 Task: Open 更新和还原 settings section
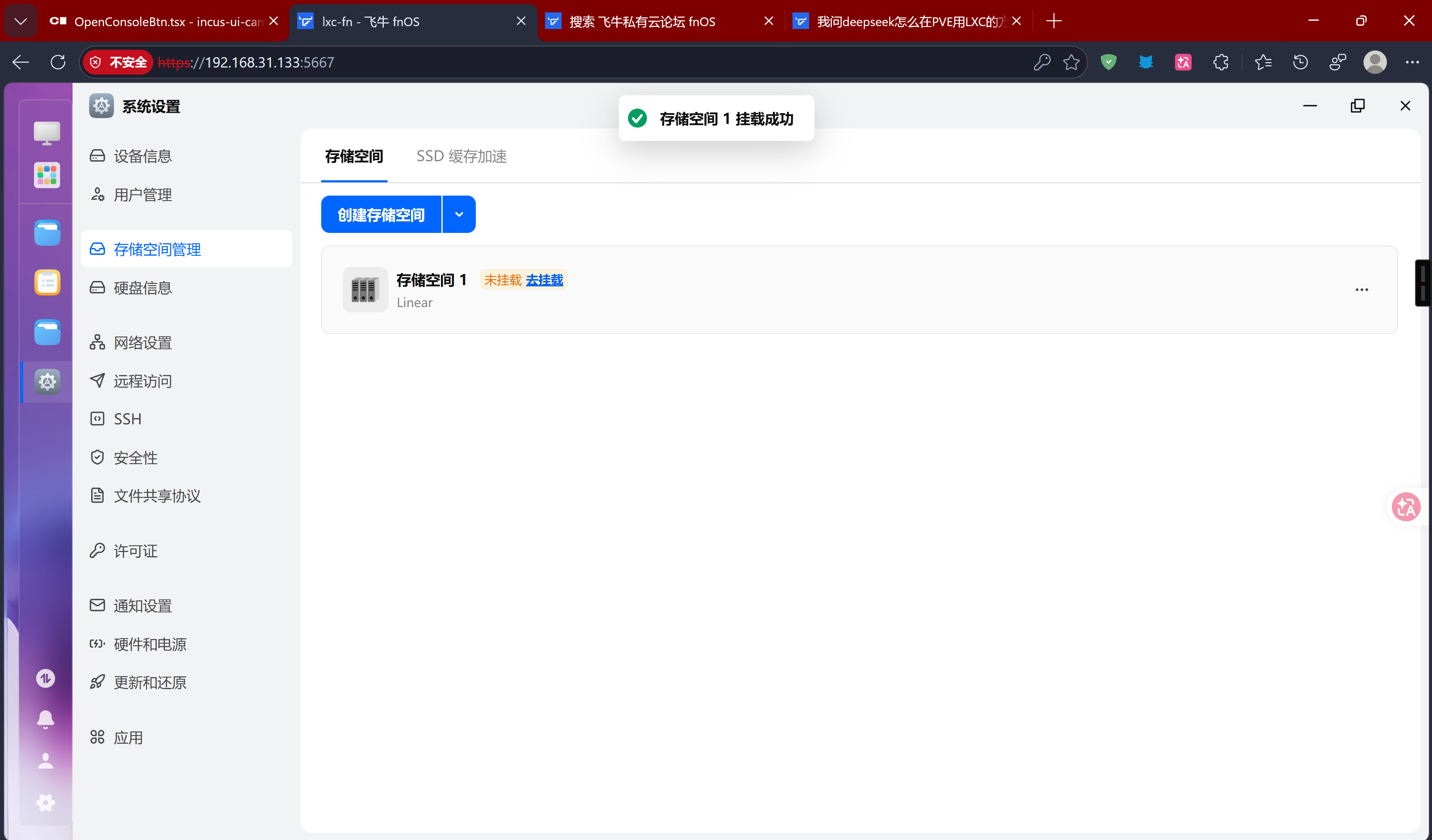point(150,683)
